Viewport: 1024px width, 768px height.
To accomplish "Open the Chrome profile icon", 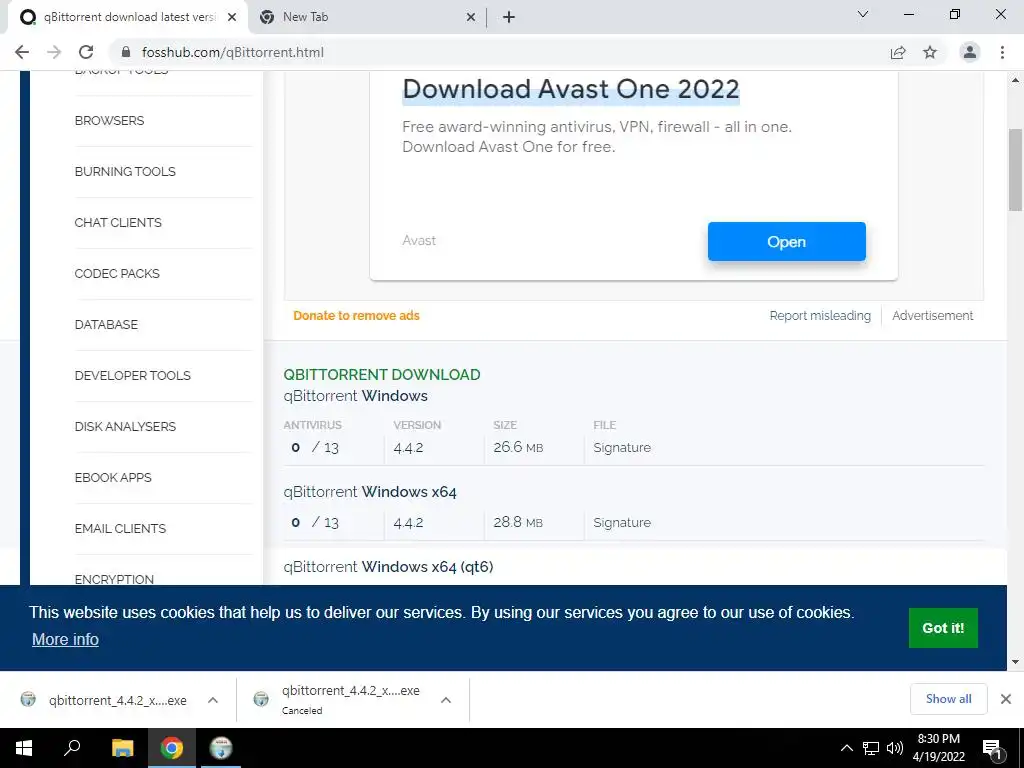I will click(x=970, y=52).
